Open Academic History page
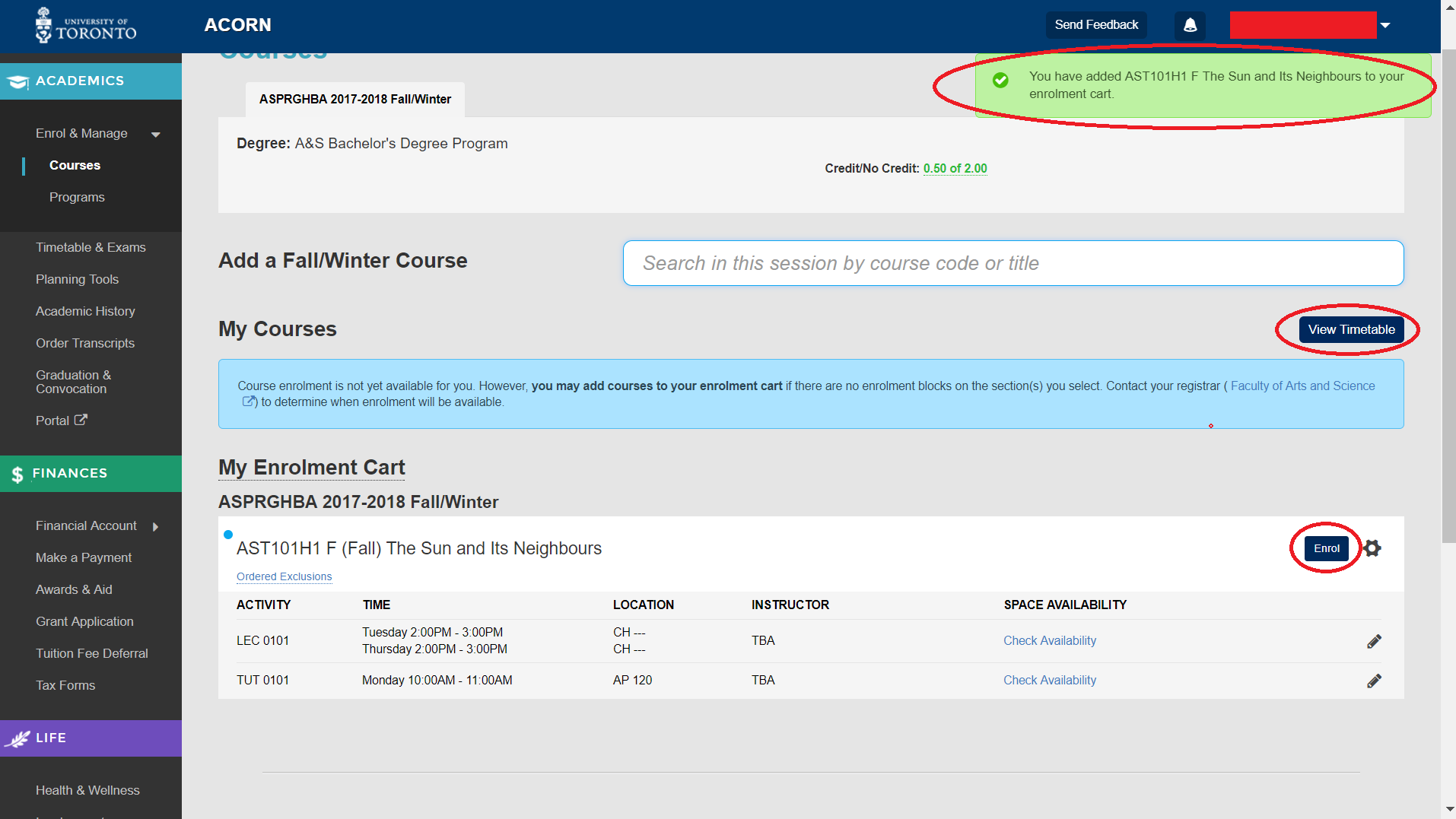Screen dimensions: 1456x819 pos(85,311)
